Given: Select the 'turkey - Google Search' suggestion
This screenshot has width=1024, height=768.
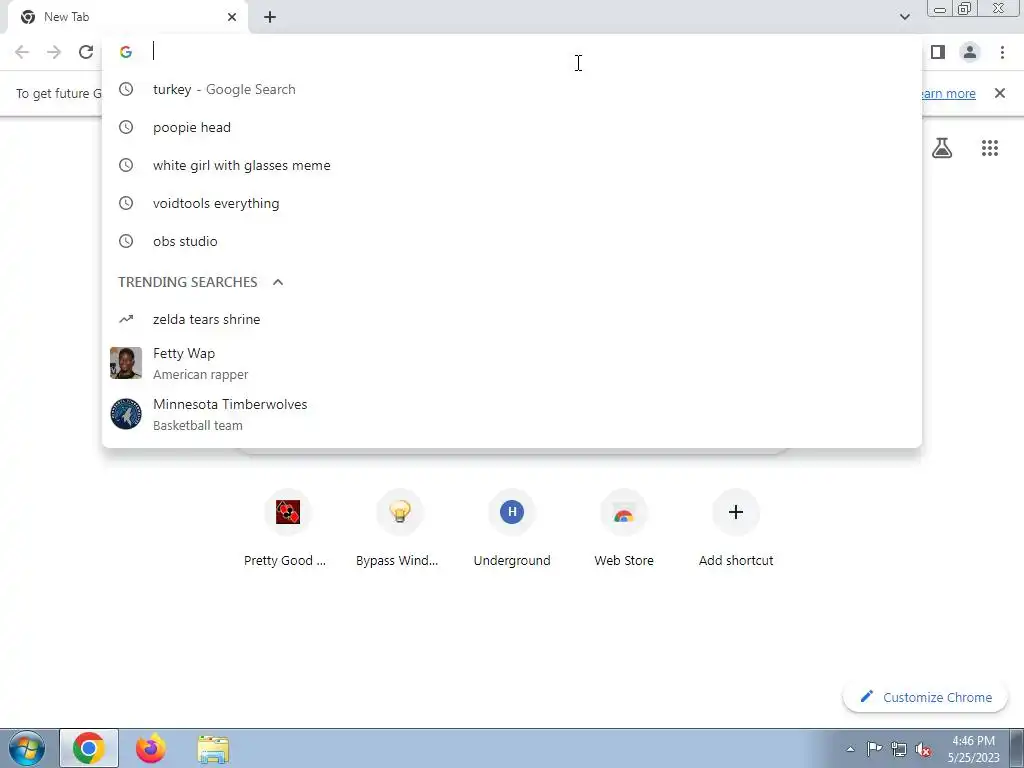Looking at the screenshot, I should [512, 89].
